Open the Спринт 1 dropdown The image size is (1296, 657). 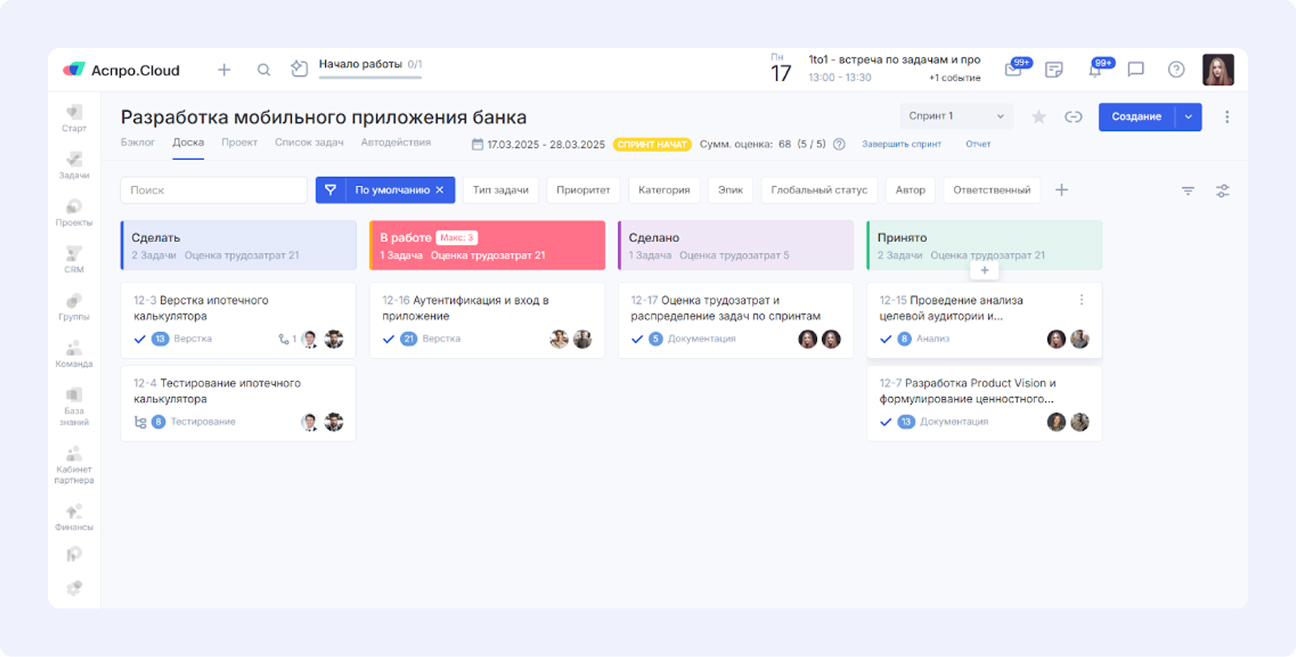(x=956, y=117)
